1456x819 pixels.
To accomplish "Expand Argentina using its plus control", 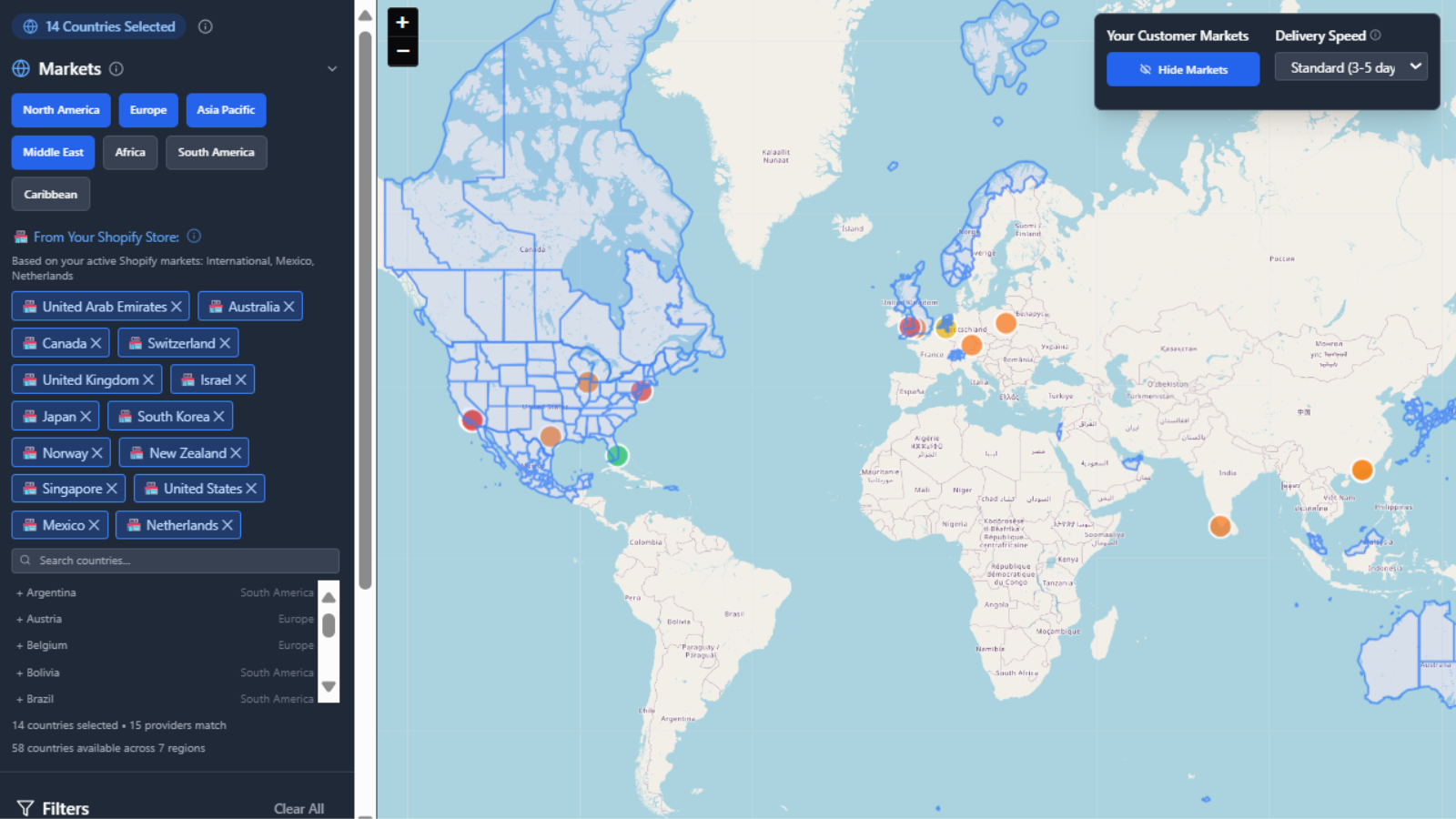I will click(x=18, y=592).
